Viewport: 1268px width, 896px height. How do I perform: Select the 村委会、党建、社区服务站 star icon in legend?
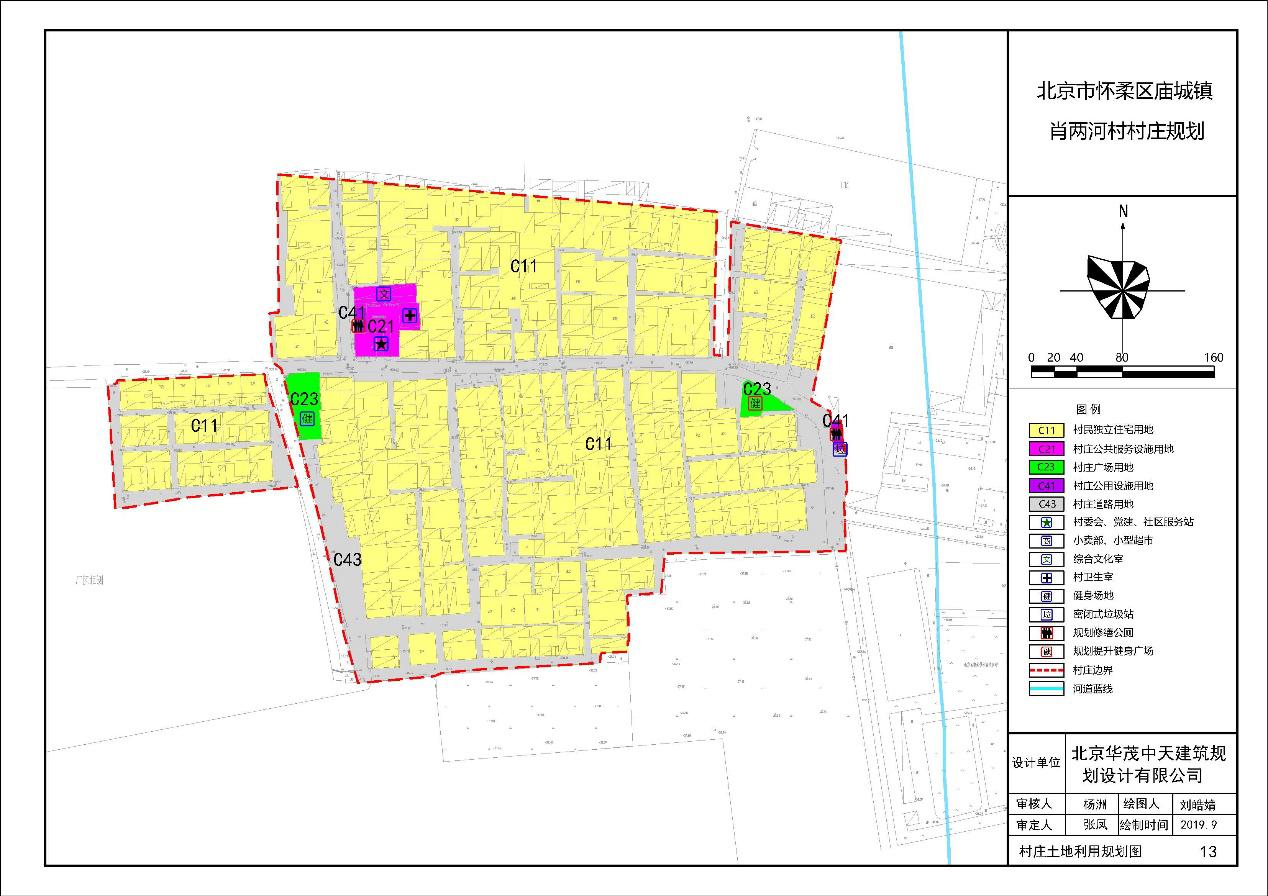pyautogui.click(x=1047, y=523)
